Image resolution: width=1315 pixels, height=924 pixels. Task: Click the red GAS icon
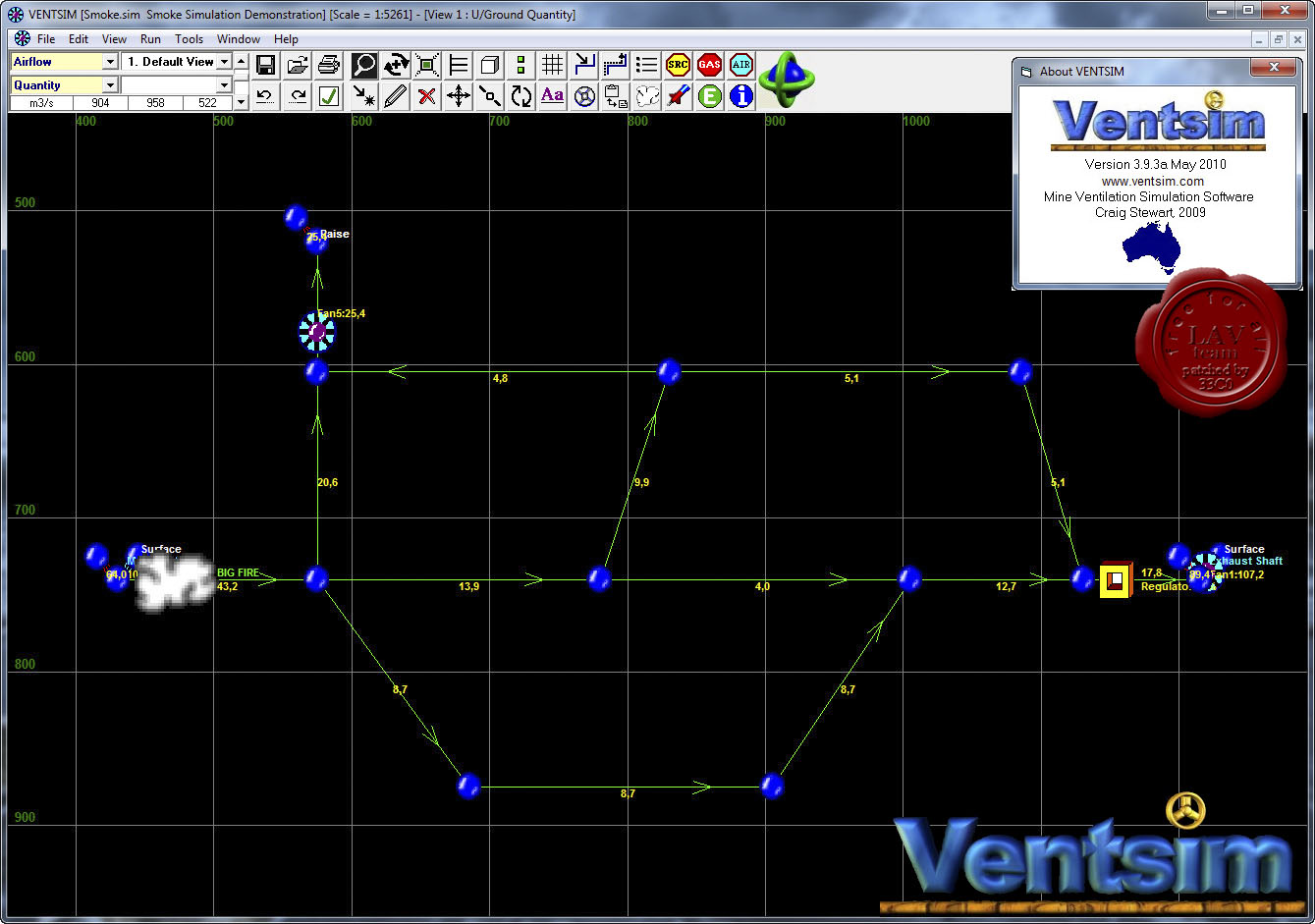point(709,66)
